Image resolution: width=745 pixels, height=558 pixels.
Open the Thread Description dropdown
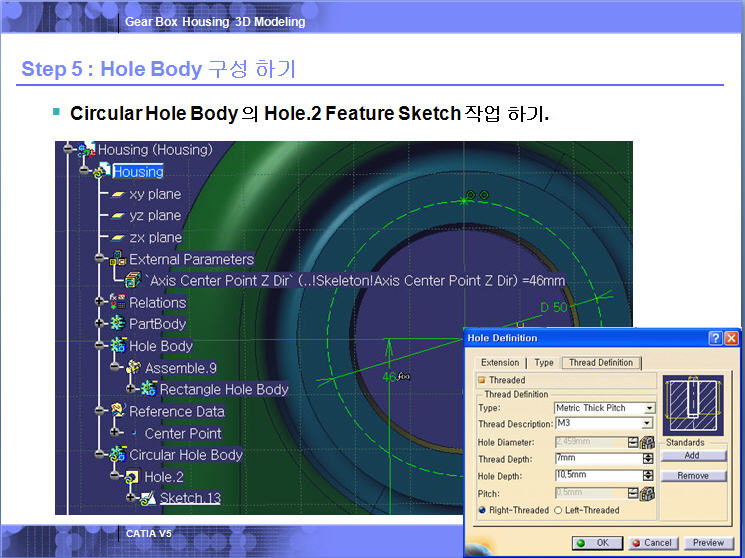pos(649,424)
